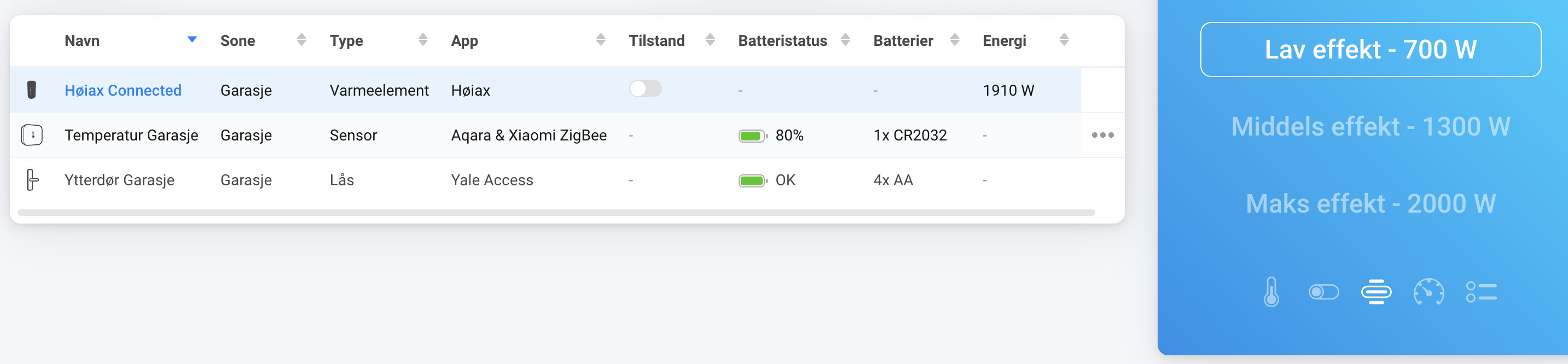Viewport: 1568px width, 364px height.
Task: Toggle Høiax Connected power switch
Action: point(645,89)
